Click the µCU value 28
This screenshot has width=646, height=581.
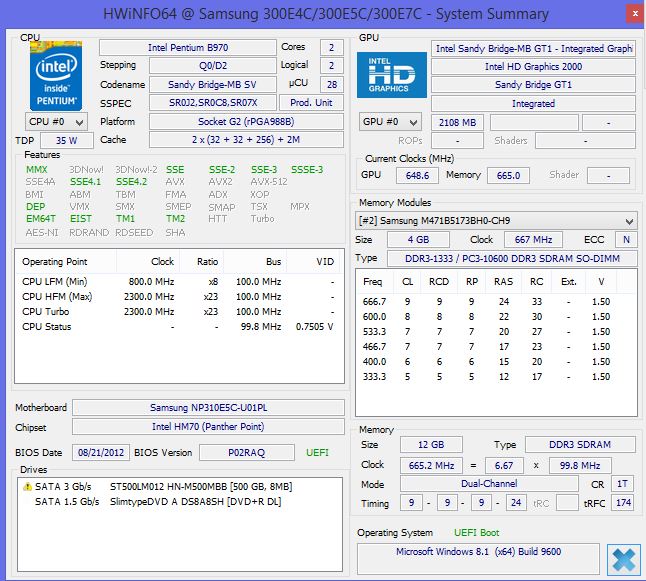[x=331, y=84]
